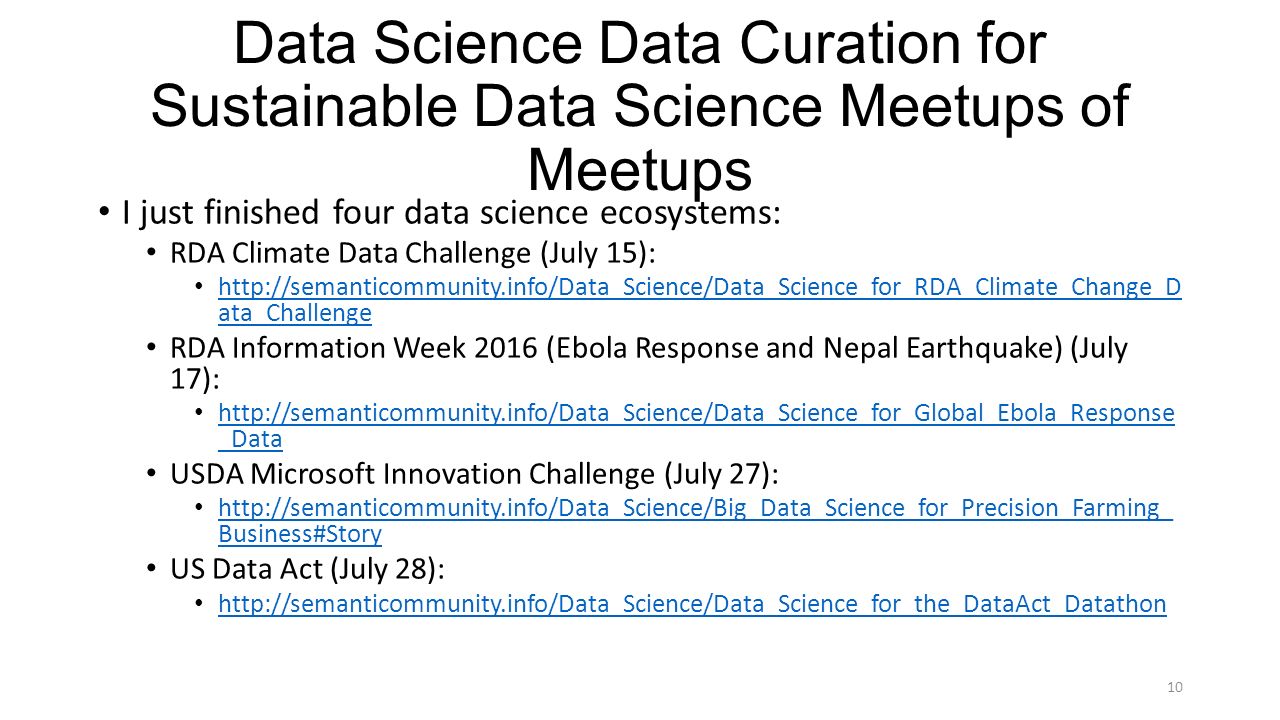Select the 'Data Science Data Curation for' title line

point(640,45)
